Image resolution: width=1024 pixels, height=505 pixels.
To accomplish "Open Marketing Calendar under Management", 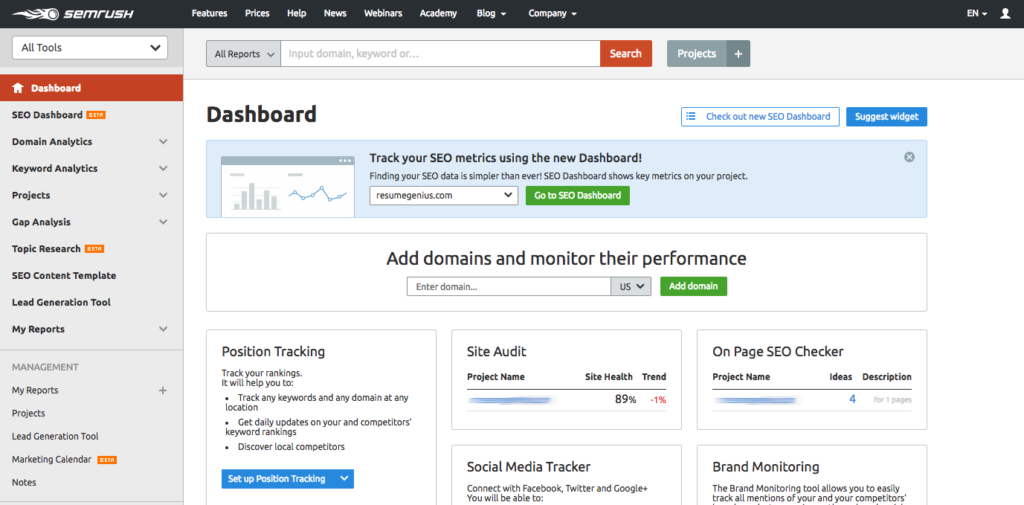I will click(52, 459).
